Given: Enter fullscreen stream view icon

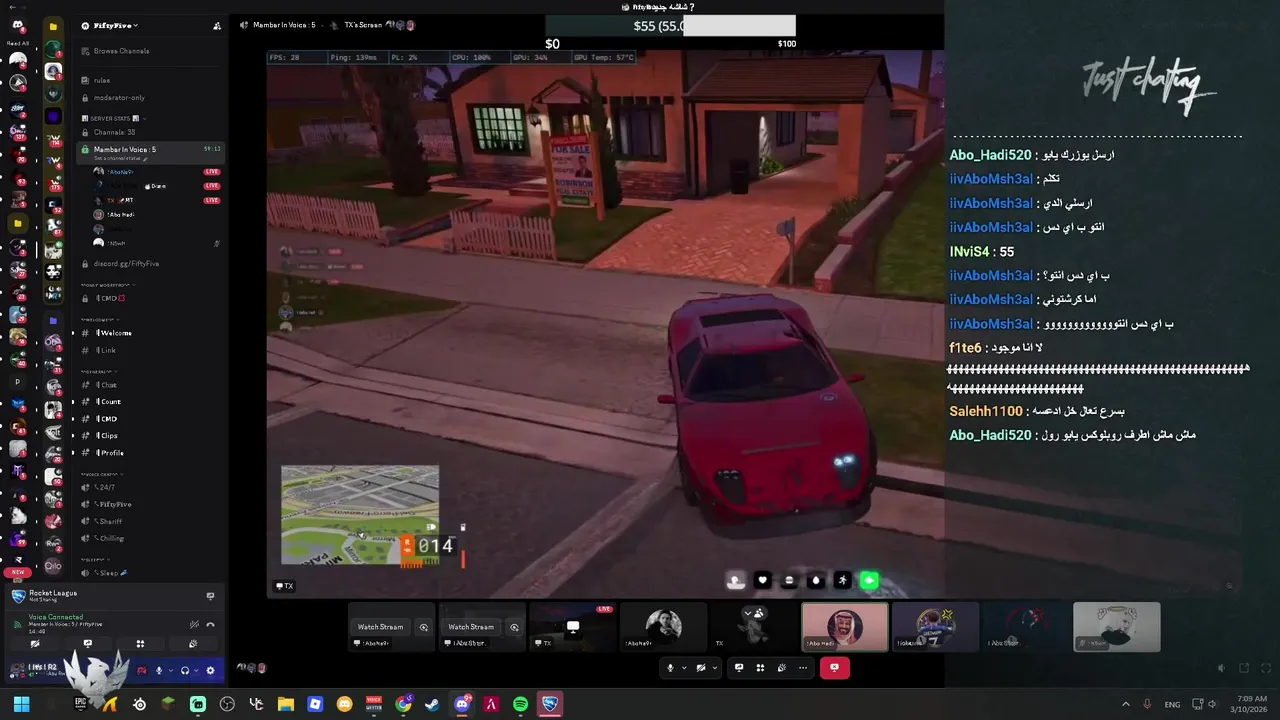Looking at the screenshot, I should [x=1266, y=668].
